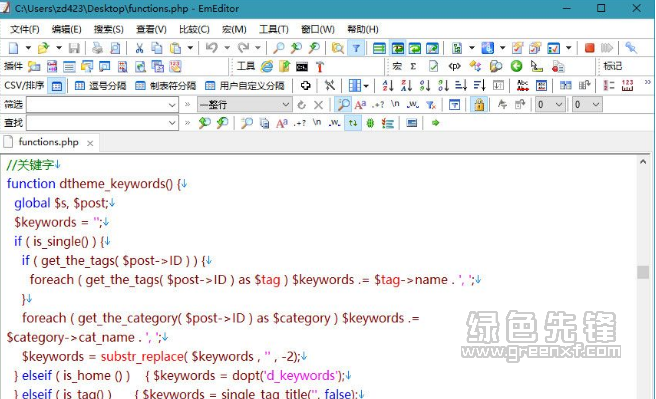Click the black plus cross icon
656x399 pixels.
pos(305,85)
